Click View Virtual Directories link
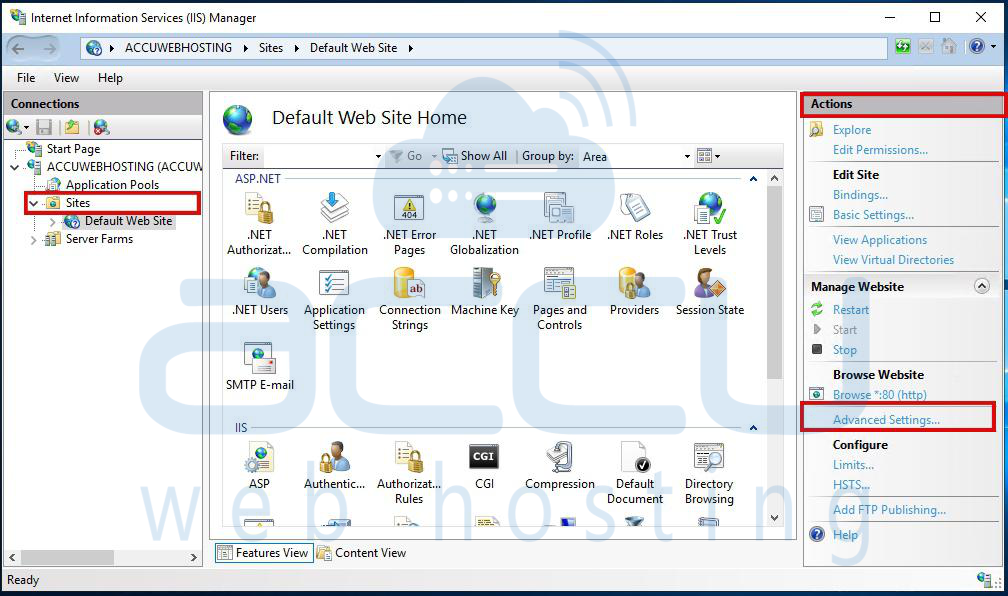The width and height of the screenshot is (1008, 596). click(893, 260)
